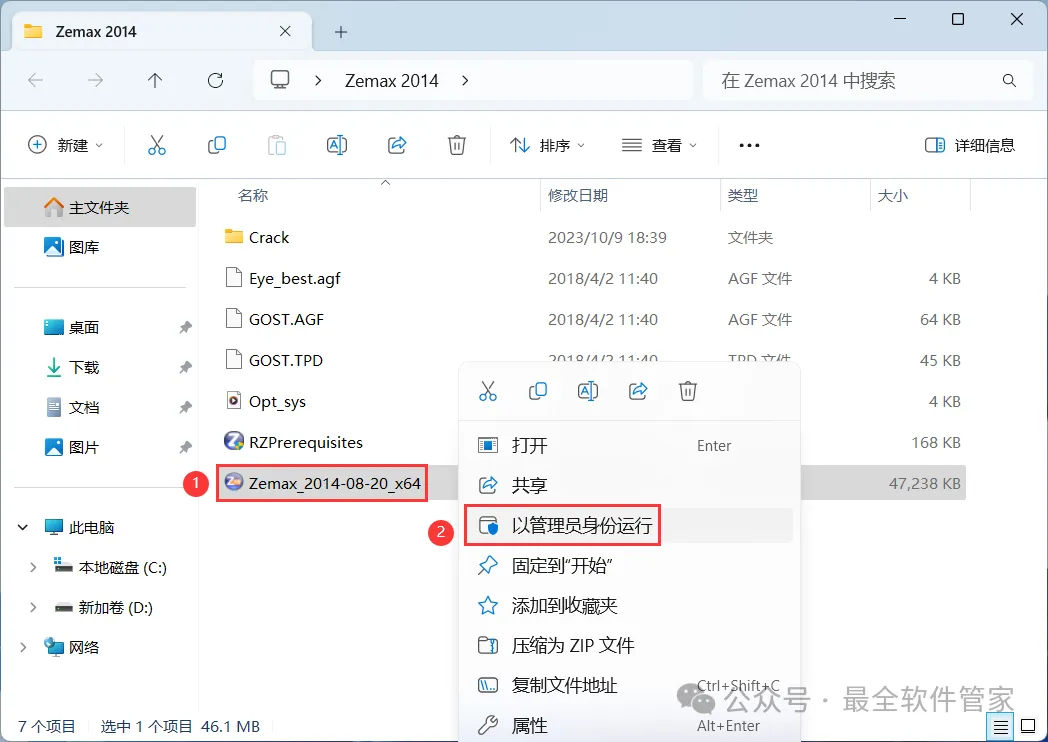1048x742 pixels.
Task: Open 图片 in the sidebar
Action: point(100,447)
